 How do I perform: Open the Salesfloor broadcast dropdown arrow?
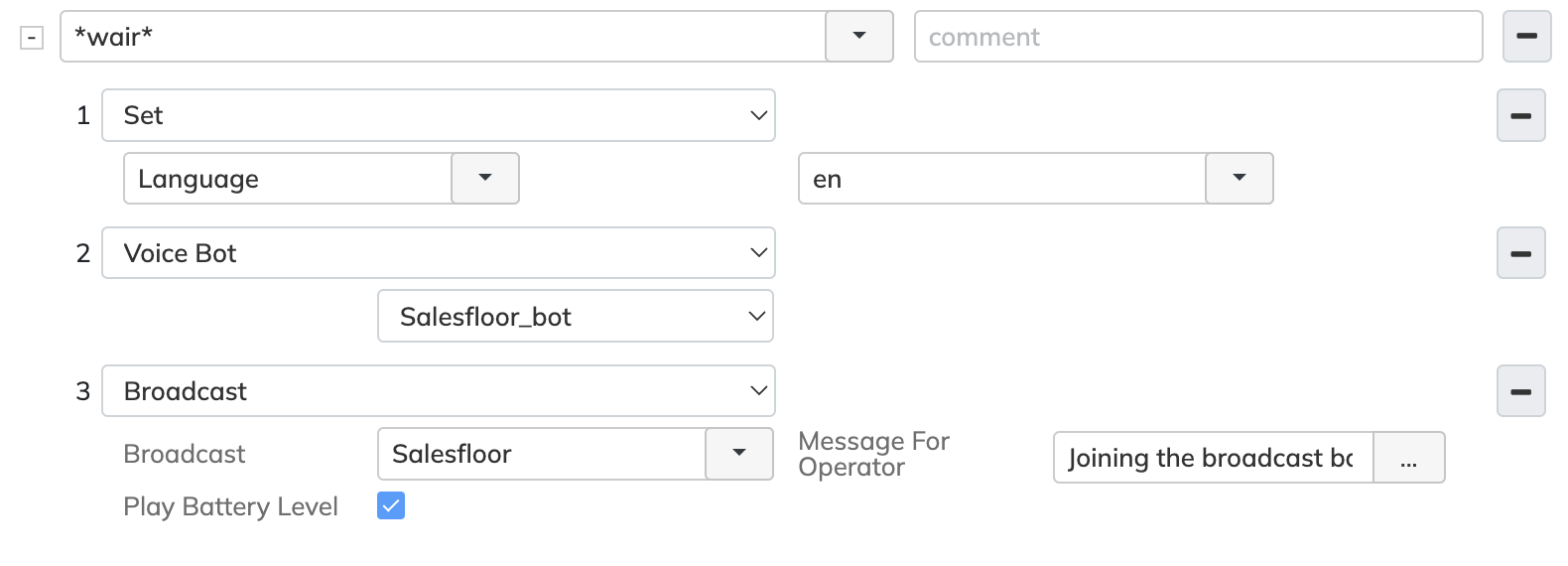[738, 454]
